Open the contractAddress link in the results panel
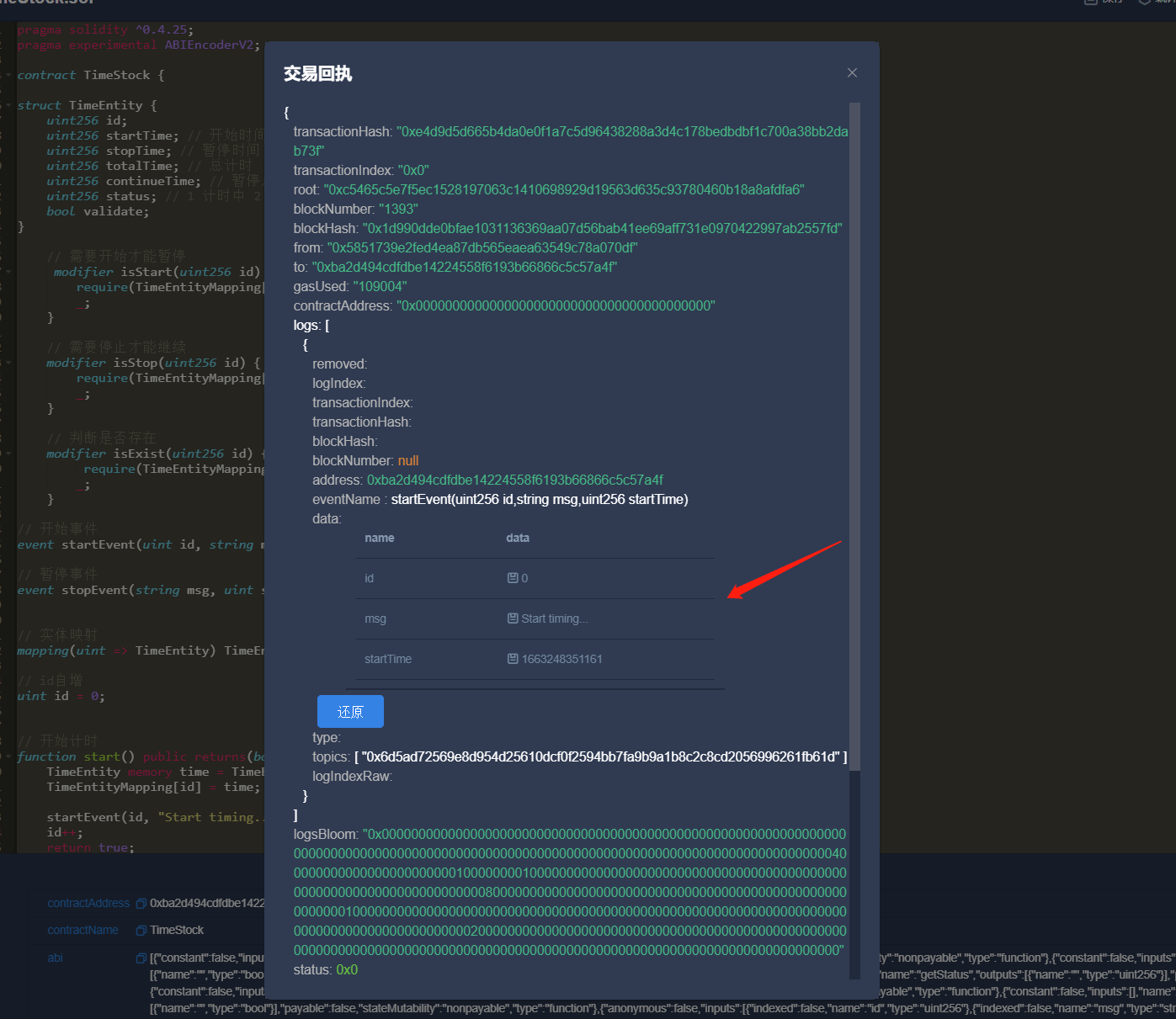Screen dimensions: 1176x1019 click(x=88, y=903)
